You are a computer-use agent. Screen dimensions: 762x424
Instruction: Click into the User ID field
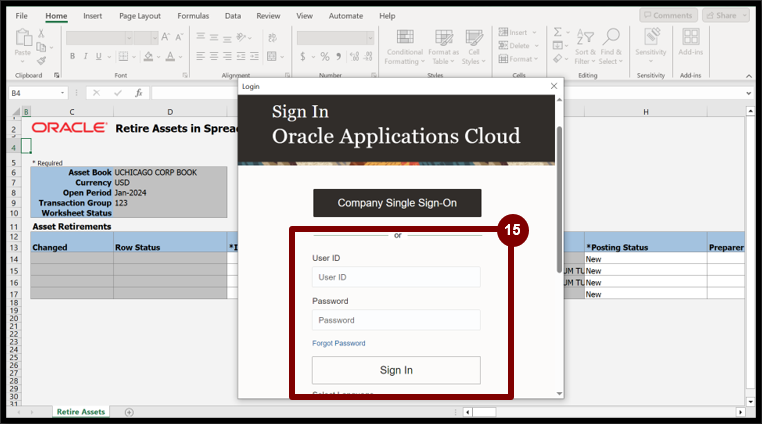point(396,277)
